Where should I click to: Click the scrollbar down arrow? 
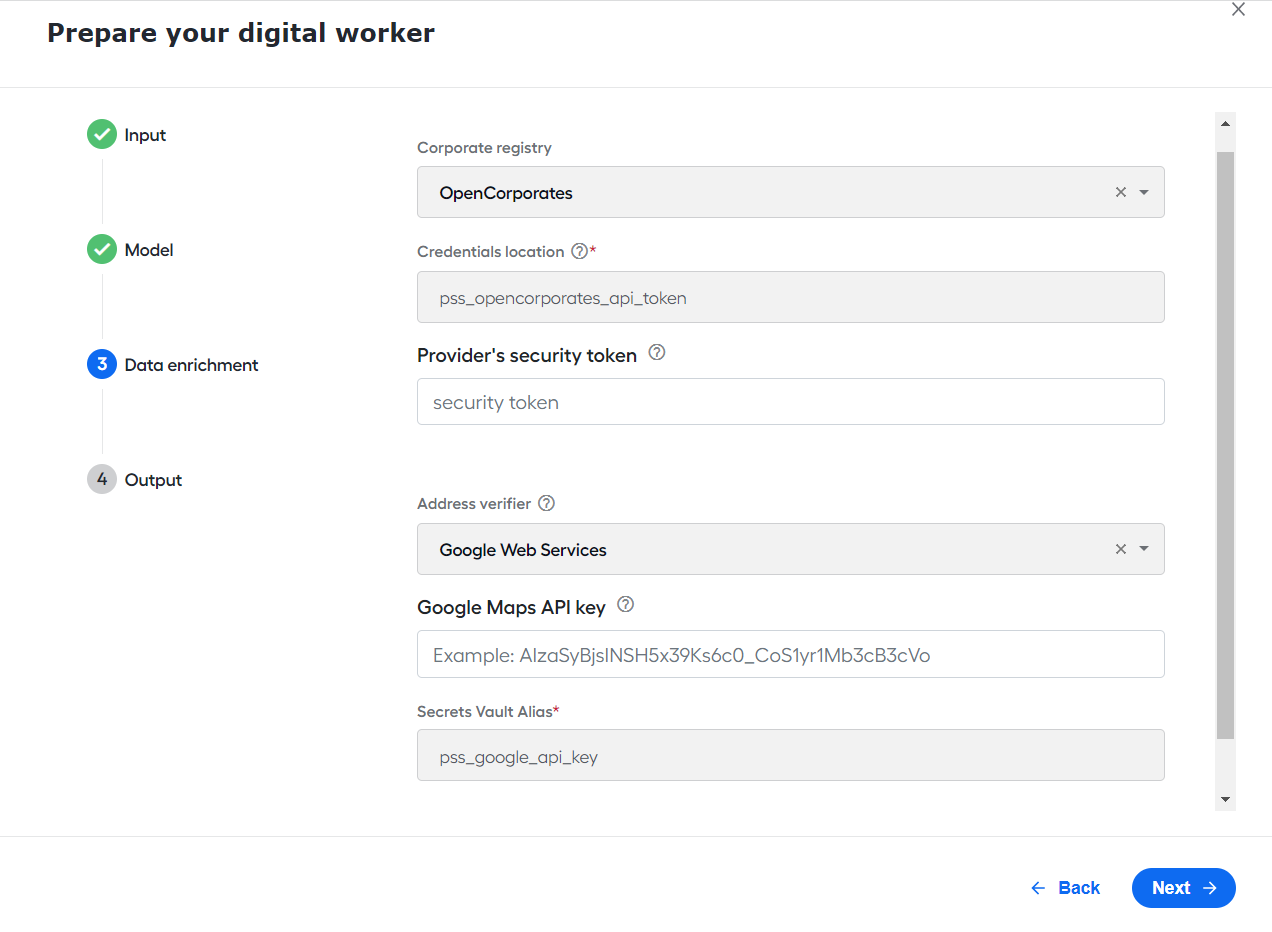click(1225, 800)
